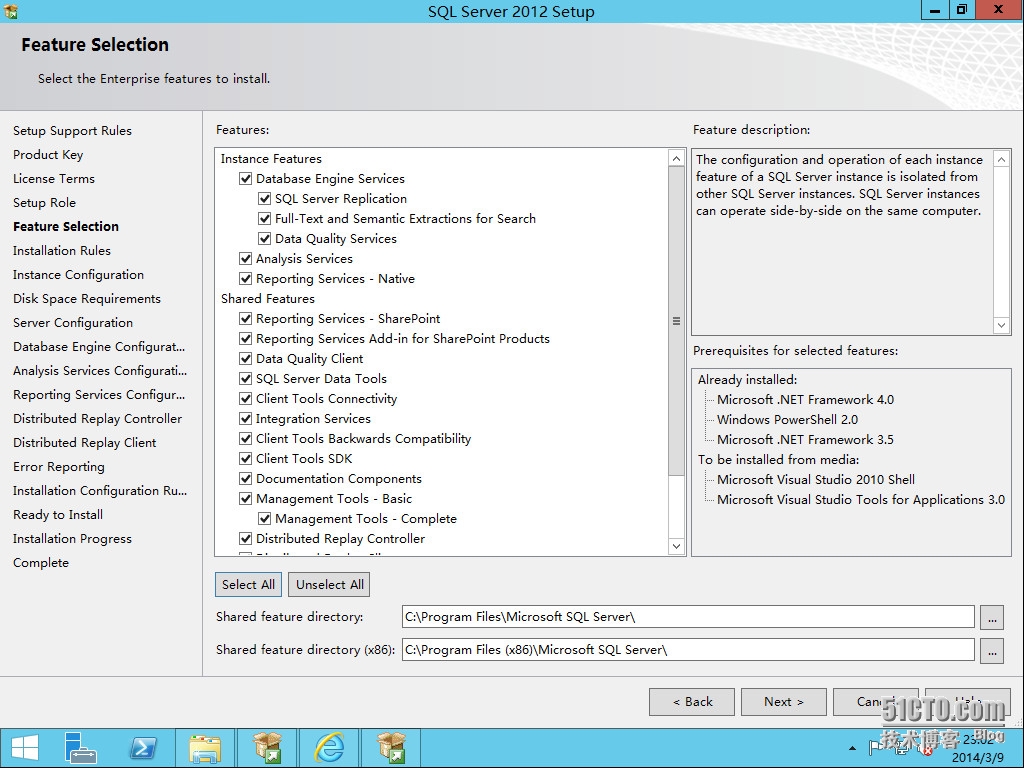Image resolution: width=1024 pixels, height=768 pixels.
Task: Click Features list scroll up arrow
Action: 677,159
